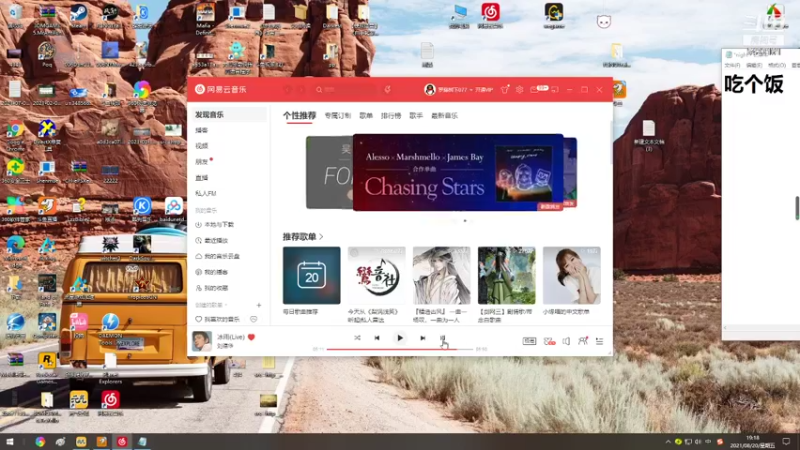Image resolution: width=800 pixels, height=450 pixels.
Task: Skip to the previous track
Action: pyautogui.click(x=377, y=338)
